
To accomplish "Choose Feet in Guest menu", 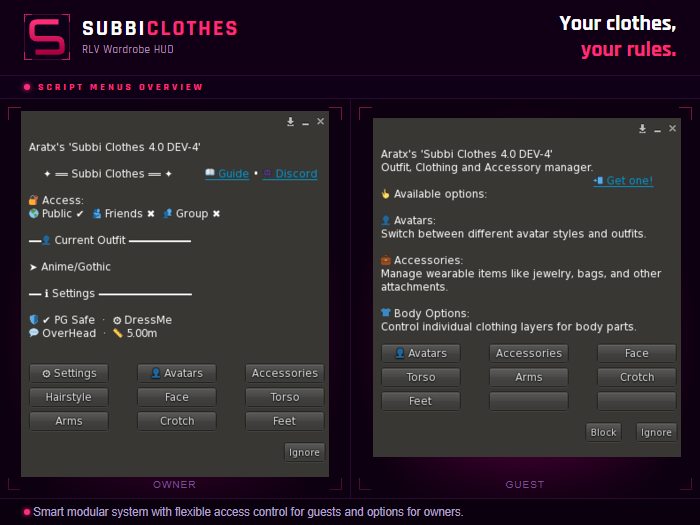I will pyautogui.click(x=421, y=401).
